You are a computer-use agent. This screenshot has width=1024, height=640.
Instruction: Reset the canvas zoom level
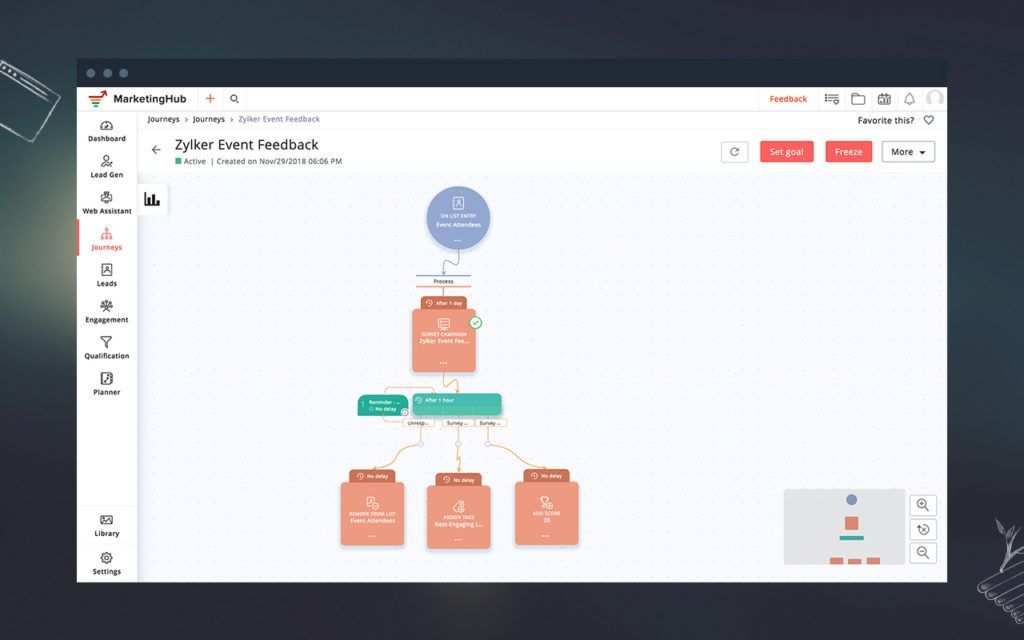tap(923, 529)
